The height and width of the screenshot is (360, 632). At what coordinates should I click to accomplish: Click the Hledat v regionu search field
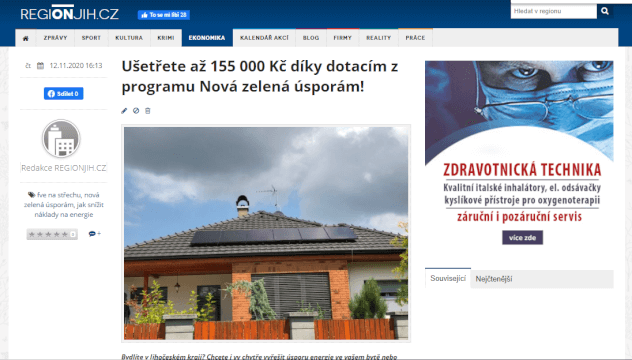553,11
